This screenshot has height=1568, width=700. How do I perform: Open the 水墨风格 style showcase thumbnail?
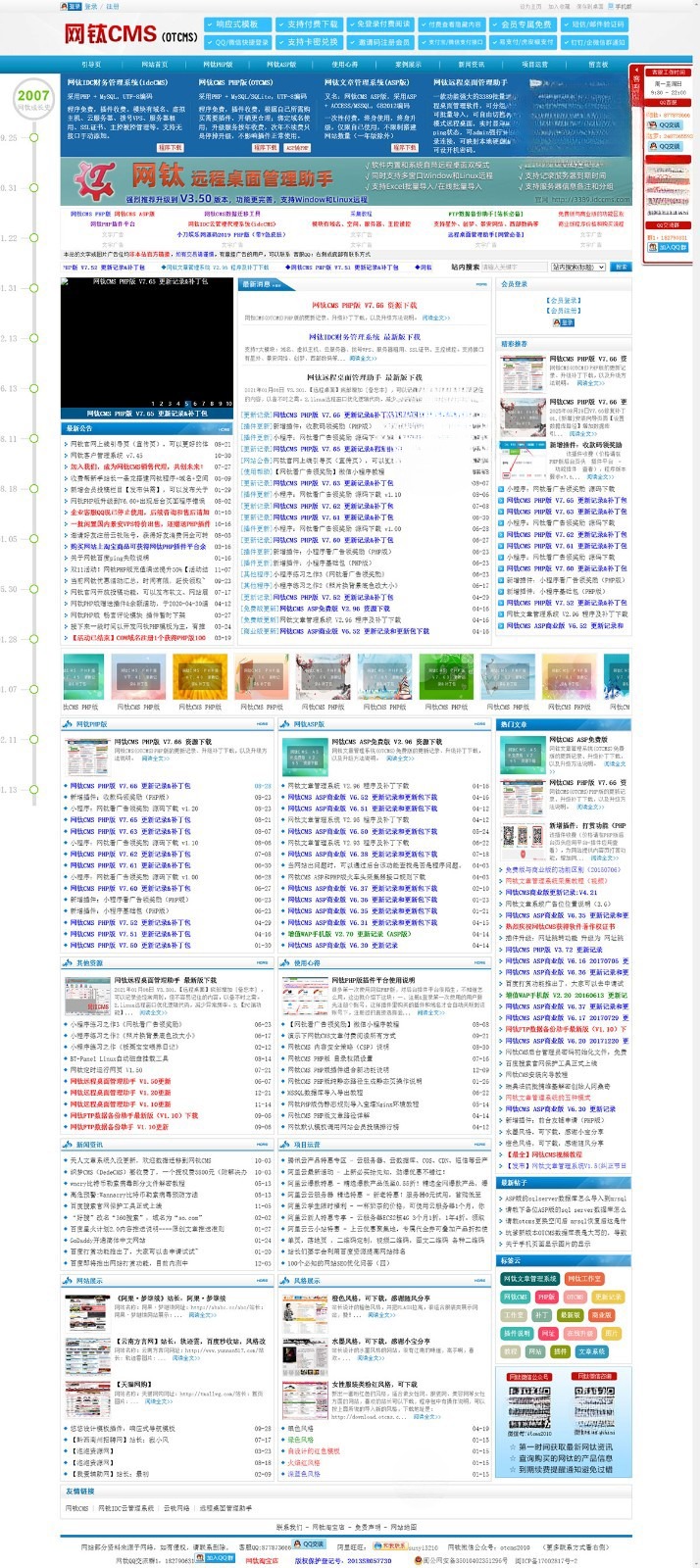305,1354
